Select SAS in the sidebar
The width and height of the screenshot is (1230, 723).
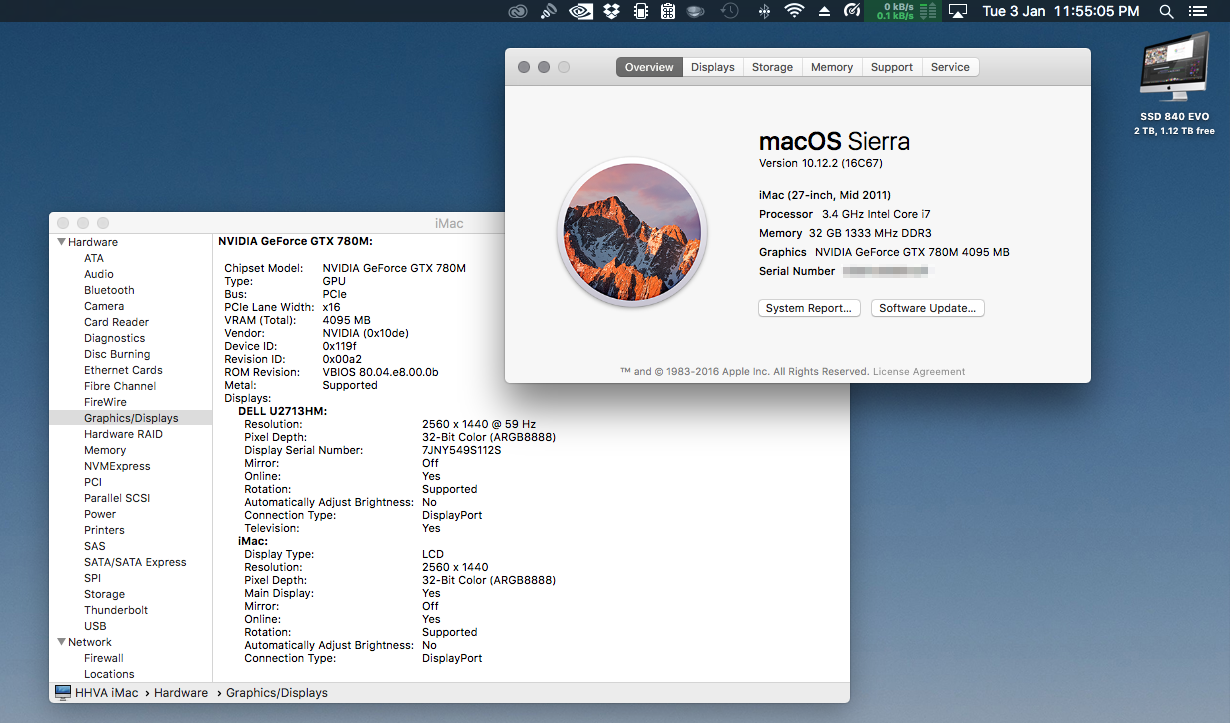[x=95, y=546]
